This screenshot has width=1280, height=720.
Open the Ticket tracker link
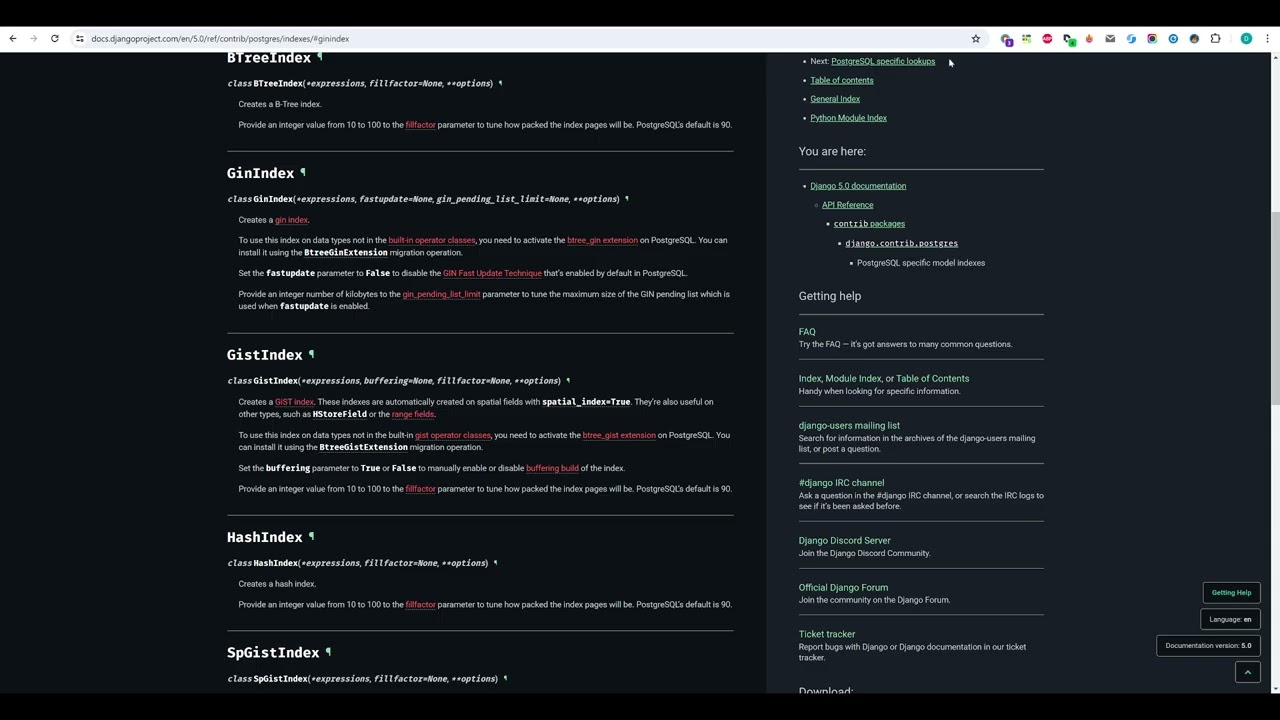point(827,634)
